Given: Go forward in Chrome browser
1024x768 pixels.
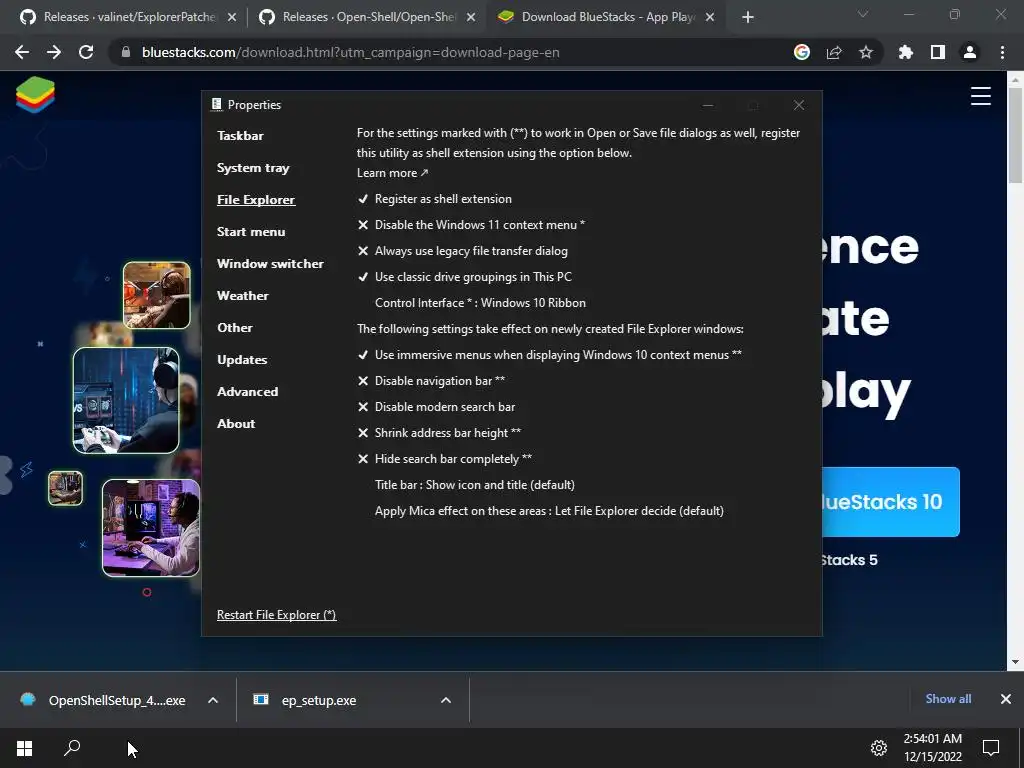Looking at the screenshot, I should pos(54,52).
